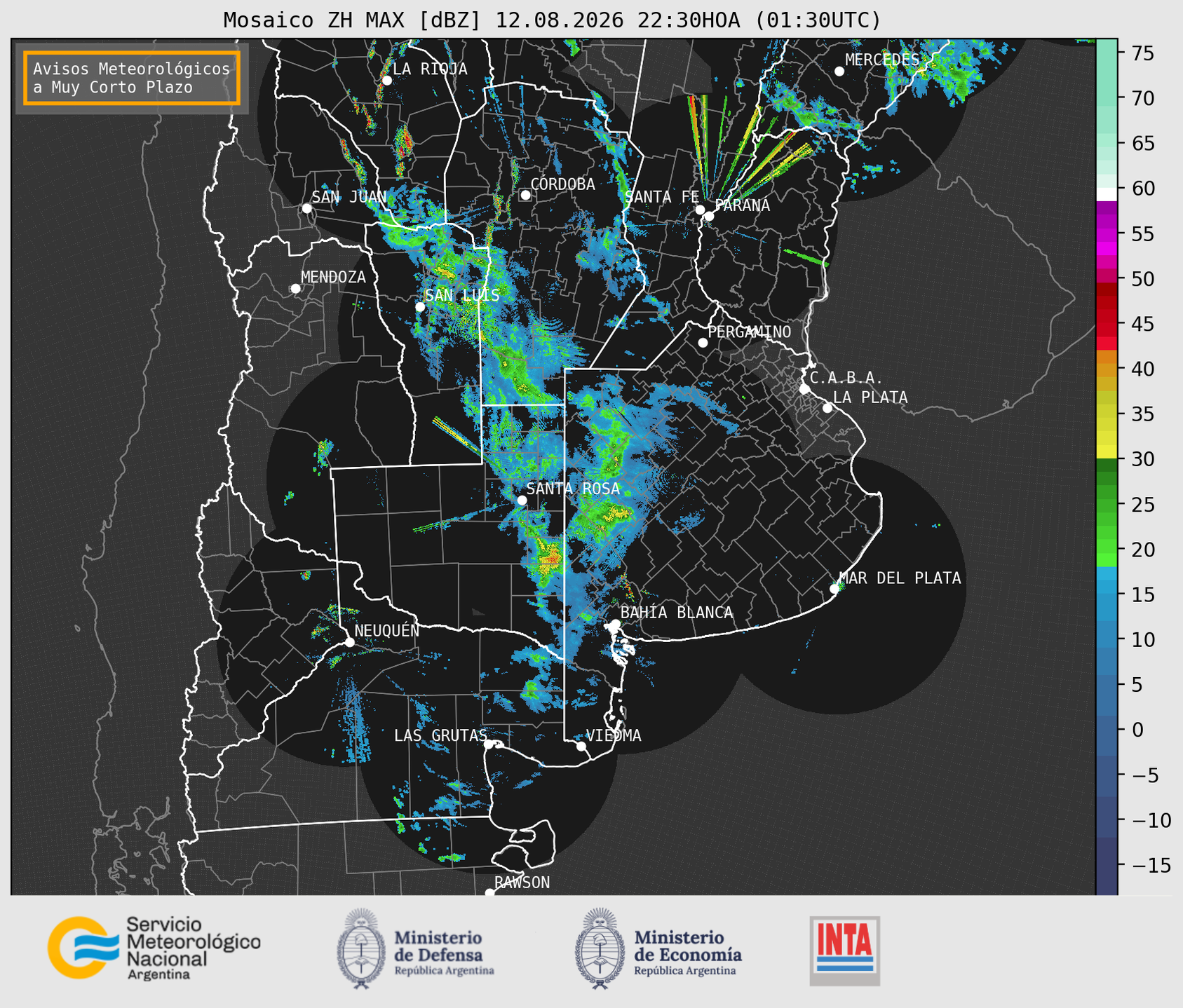Click the 60 dBZ white color band

click(1106, 194)
